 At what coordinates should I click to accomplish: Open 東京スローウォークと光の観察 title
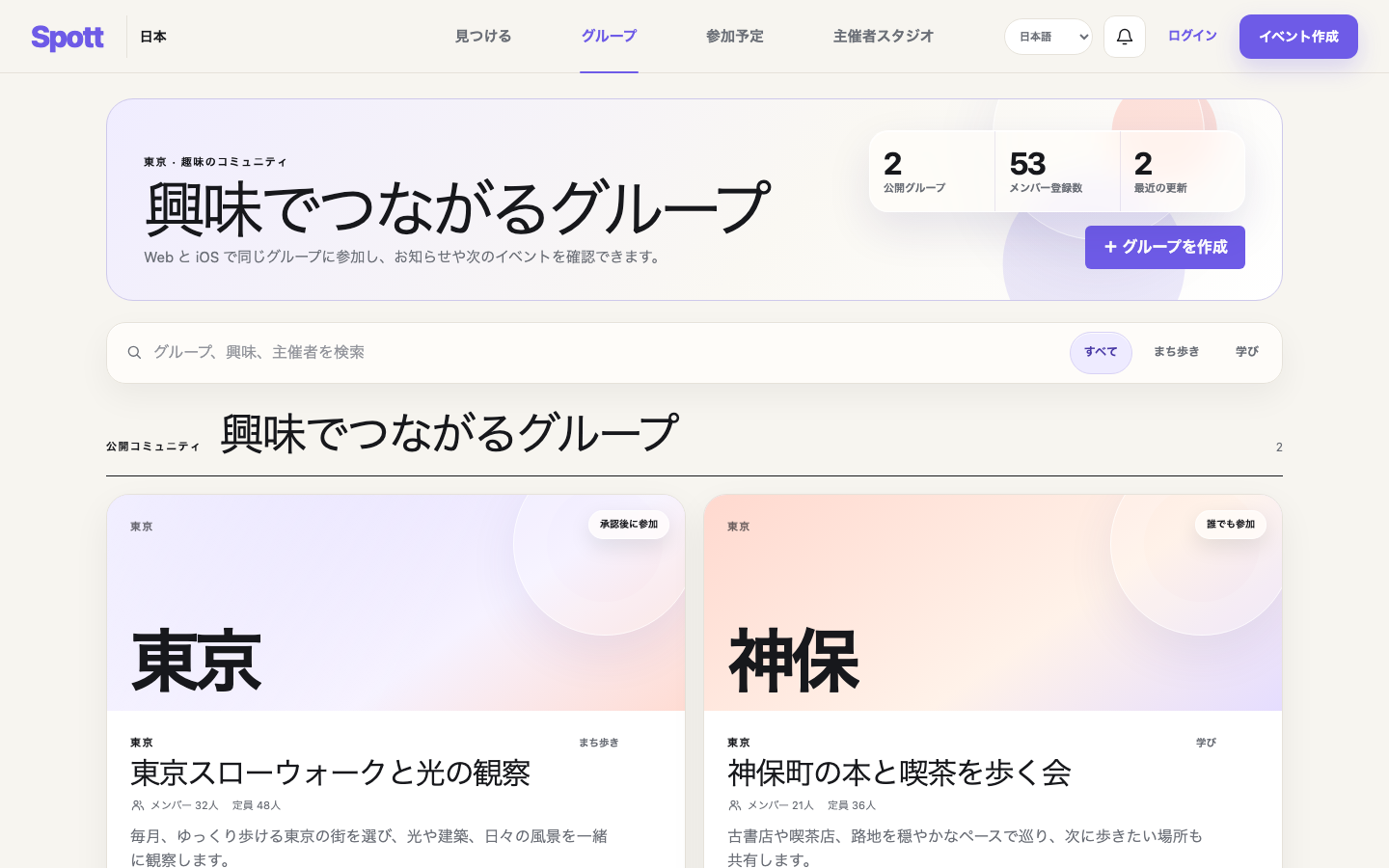[x=331, y=773]
